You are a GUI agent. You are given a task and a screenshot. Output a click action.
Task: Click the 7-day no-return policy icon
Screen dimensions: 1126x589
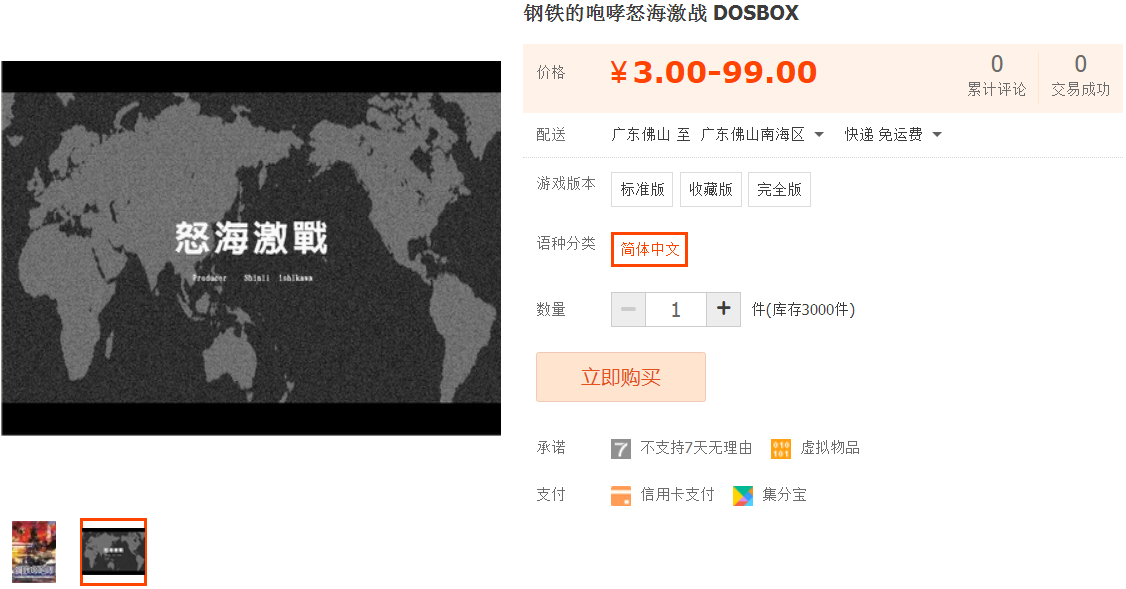[x=620, y=449]
